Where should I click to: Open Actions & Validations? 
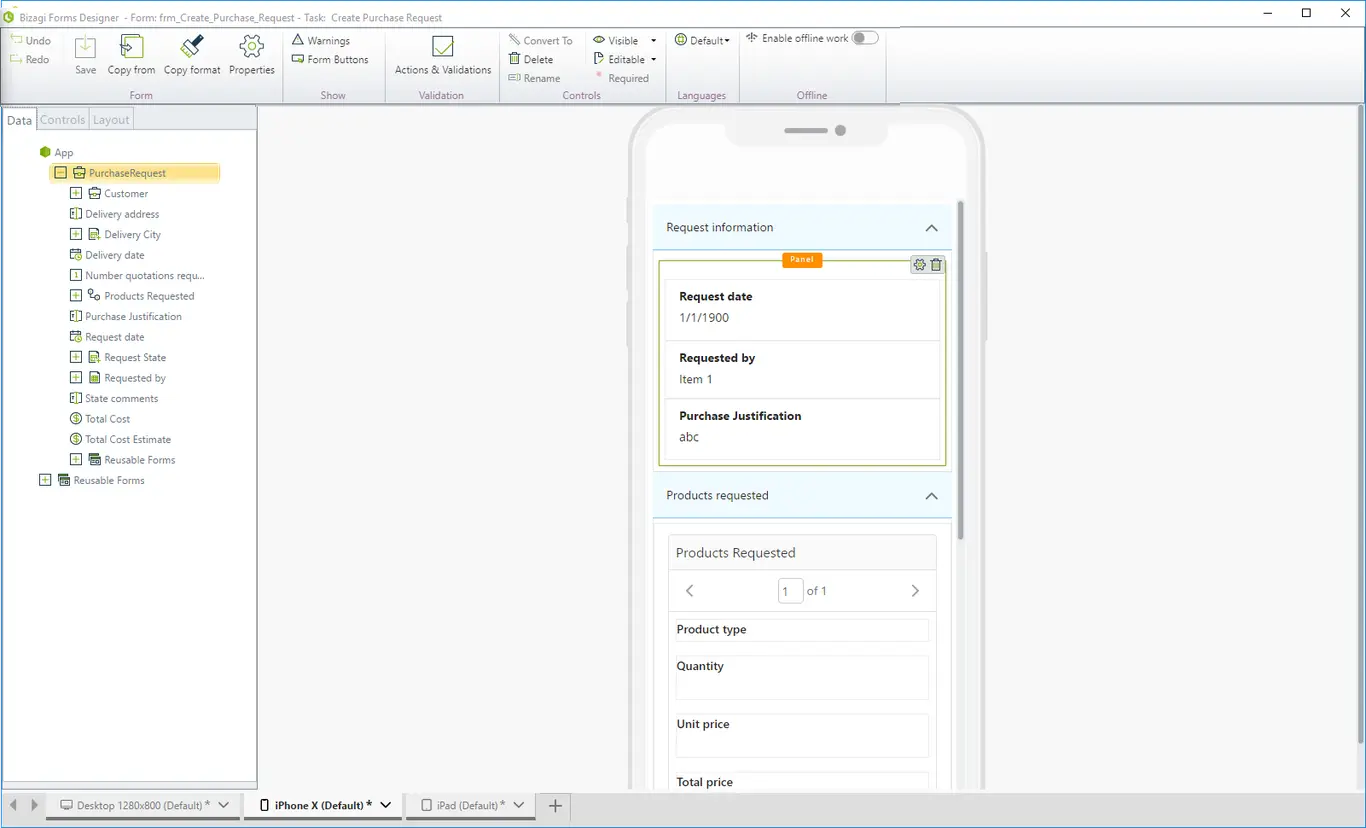(x=443, y=47)
